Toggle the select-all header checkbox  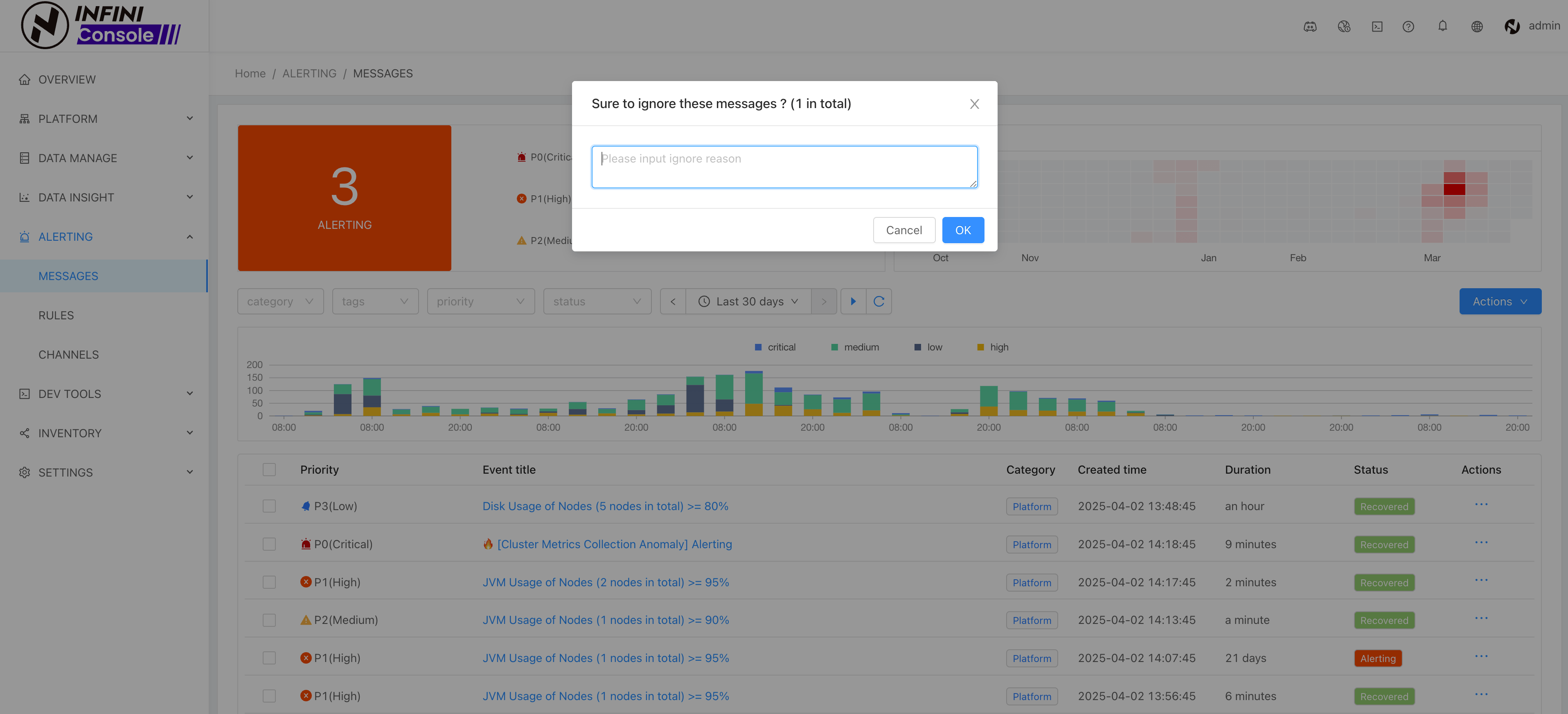point(269,470)
